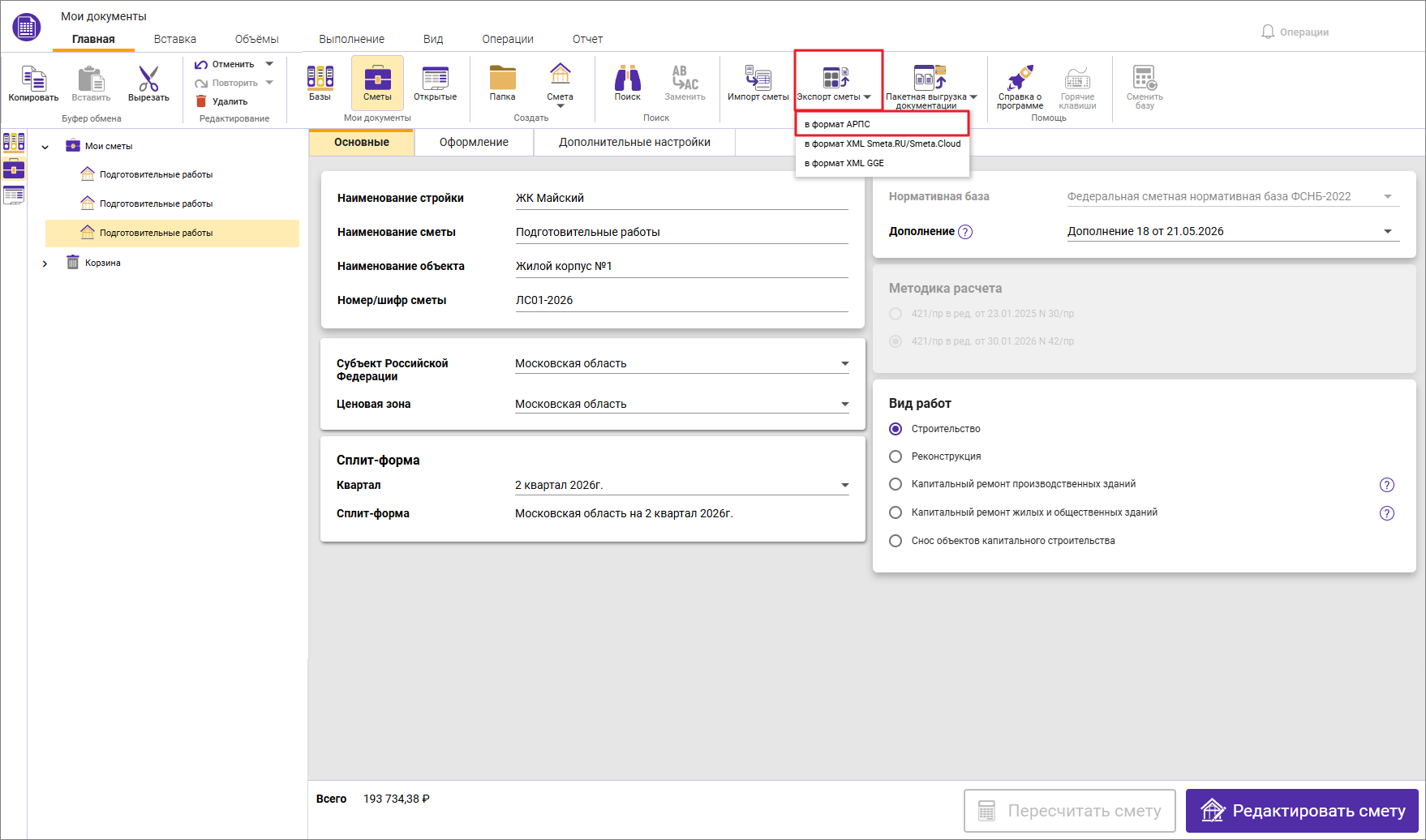Open the Выполнение ribbon tab
The height and width of the screenshot is (840, 1426).
(352, 39)
